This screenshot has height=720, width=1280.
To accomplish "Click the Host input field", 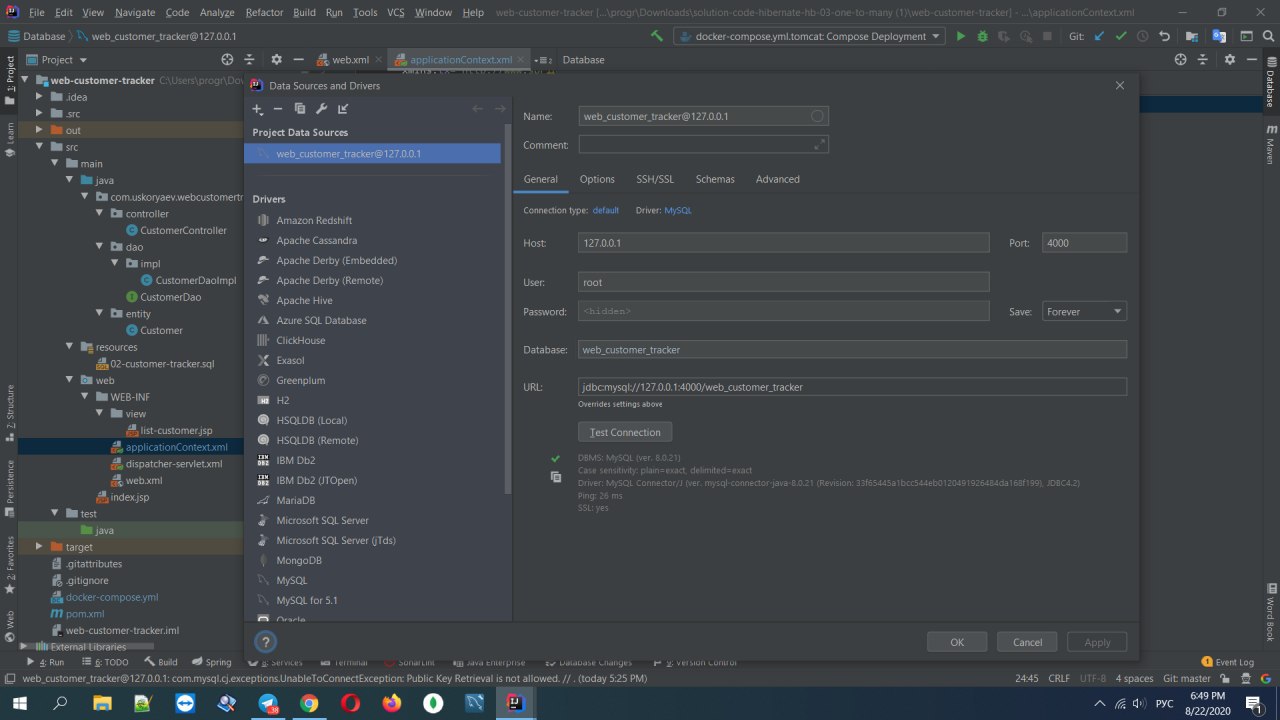I will pos(784,243).
